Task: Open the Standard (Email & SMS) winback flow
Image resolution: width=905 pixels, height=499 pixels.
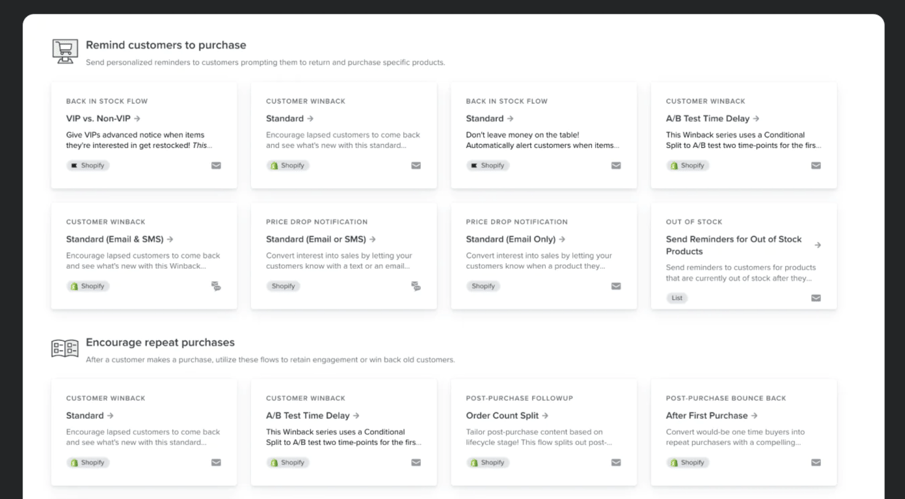Action: (120, 239)
